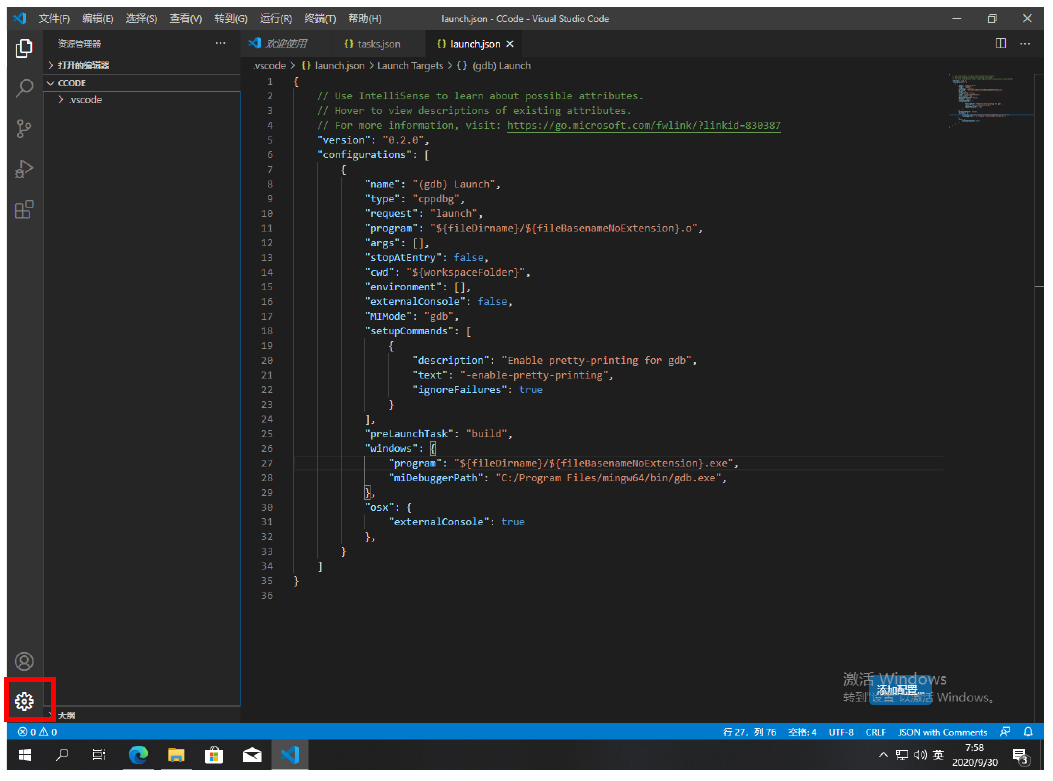Change the CRLF line ending setting

tap(875, 732)
